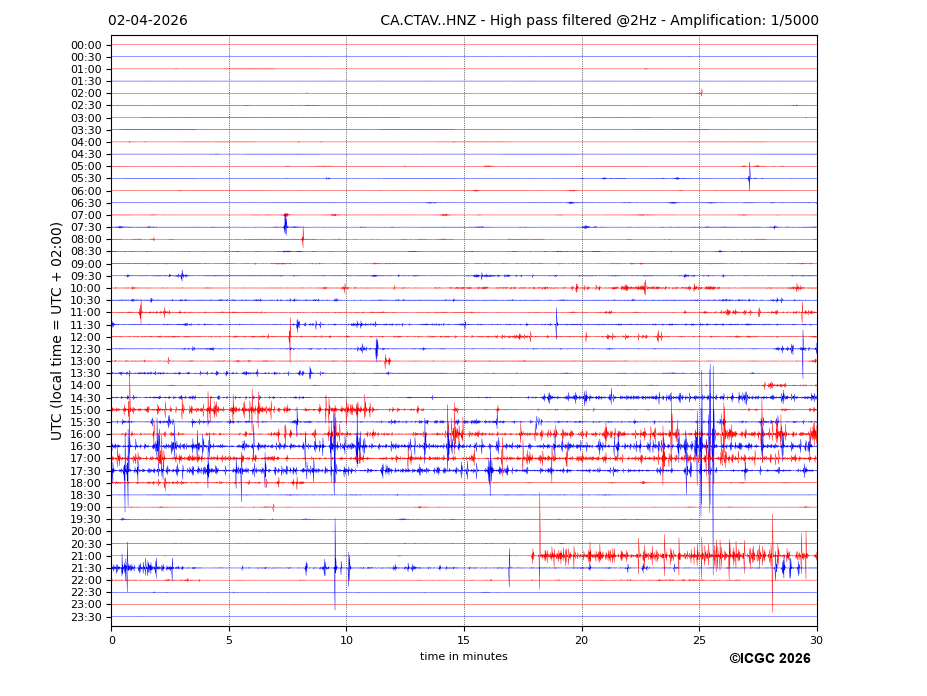The image size is (927, 696).
Task: Select the vertical UTC local time axis label
Action: 57,331
